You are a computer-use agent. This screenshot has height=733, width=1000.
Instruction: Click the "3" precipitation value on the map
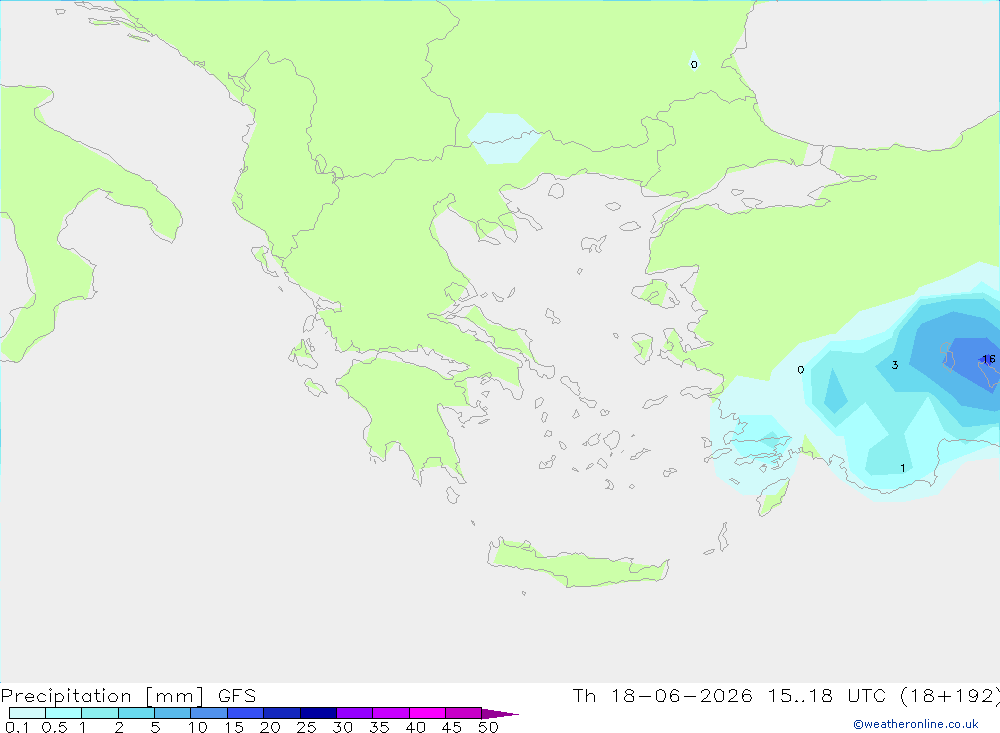(x=895, y=365)
